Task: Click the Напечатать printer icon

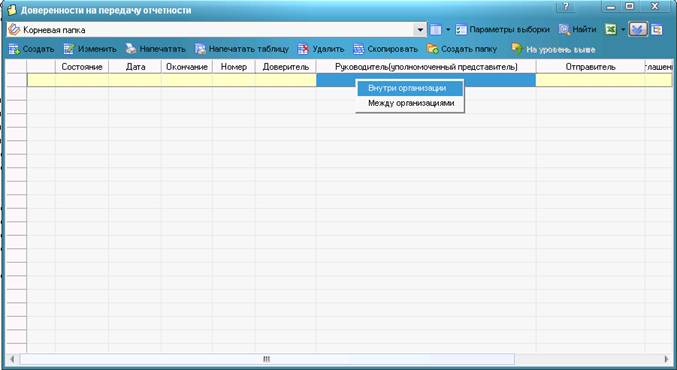Action: coord(131,49)
